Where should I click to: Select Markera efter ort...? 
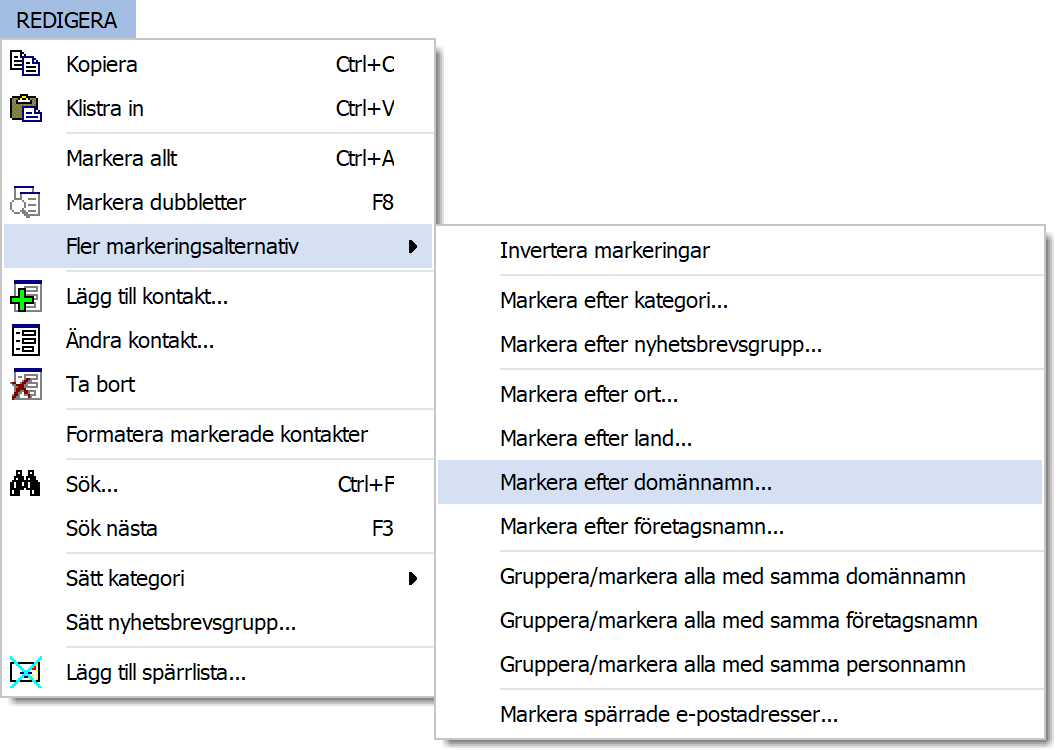coord(739,394)
